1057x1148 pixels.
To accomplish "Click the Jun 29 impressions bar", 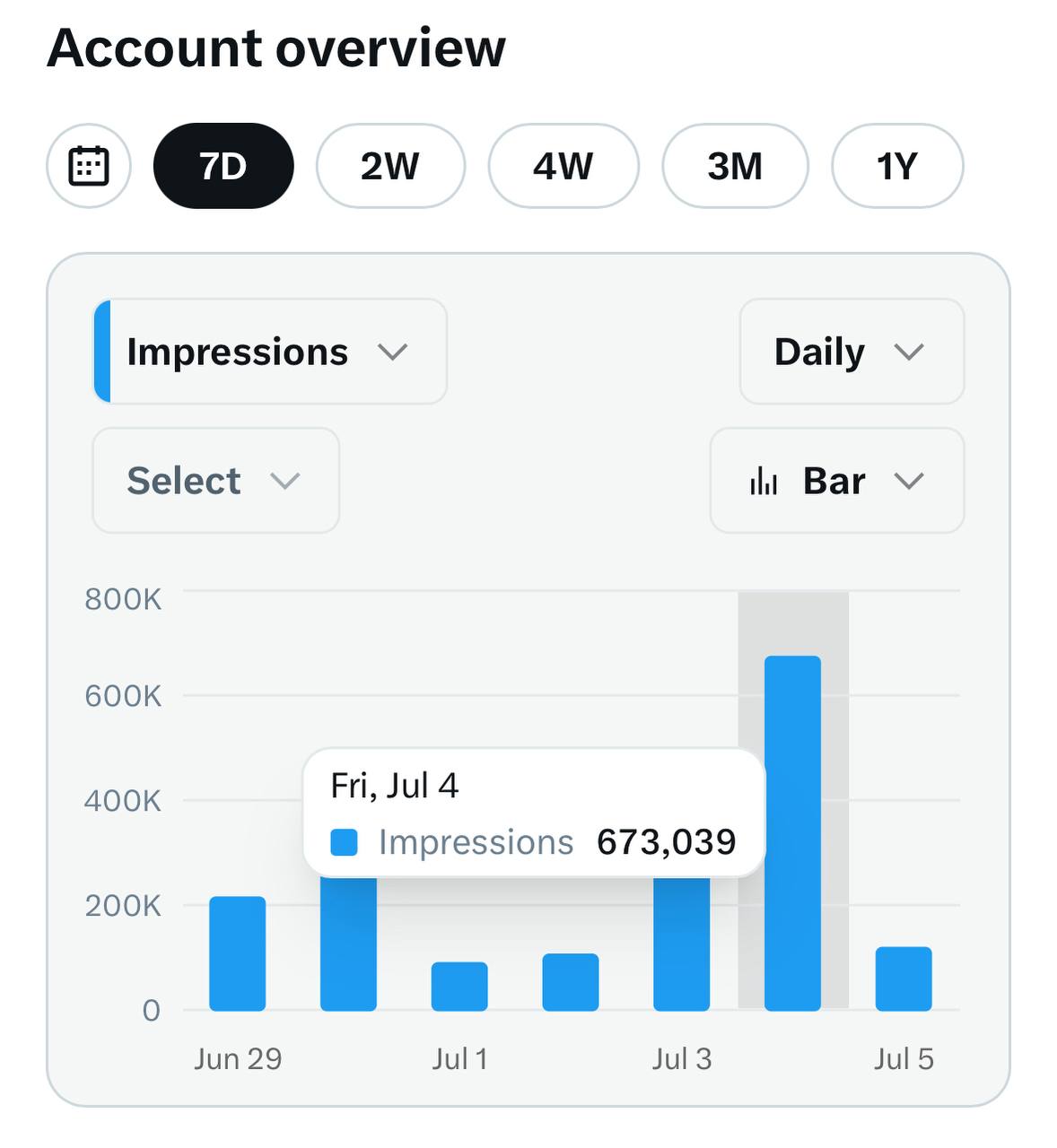I will [238, 953].
